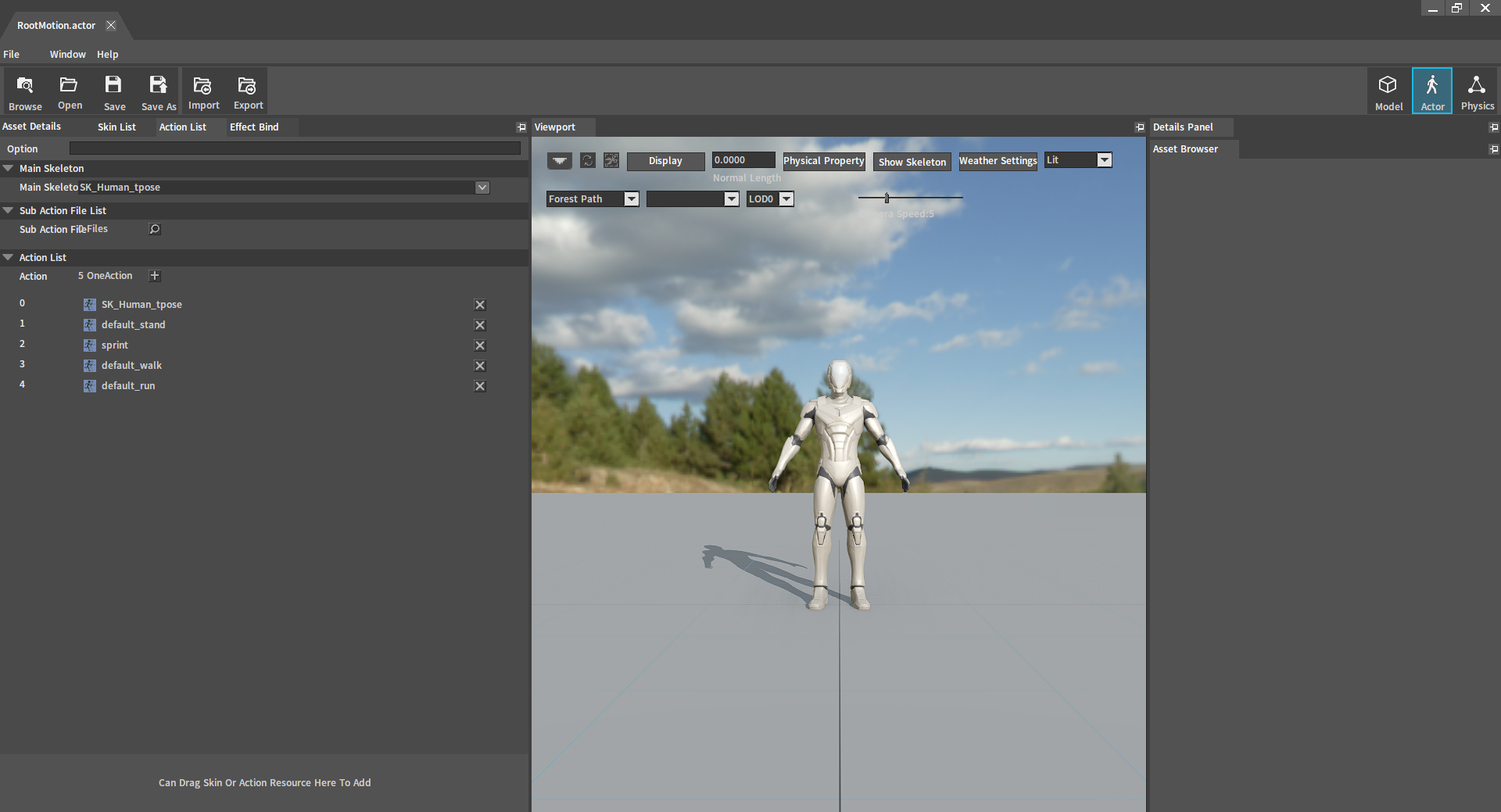The image size is (1501, 812).
Task: Open the Lit shading mode dropdown
Action: [x=1104, y=160]
